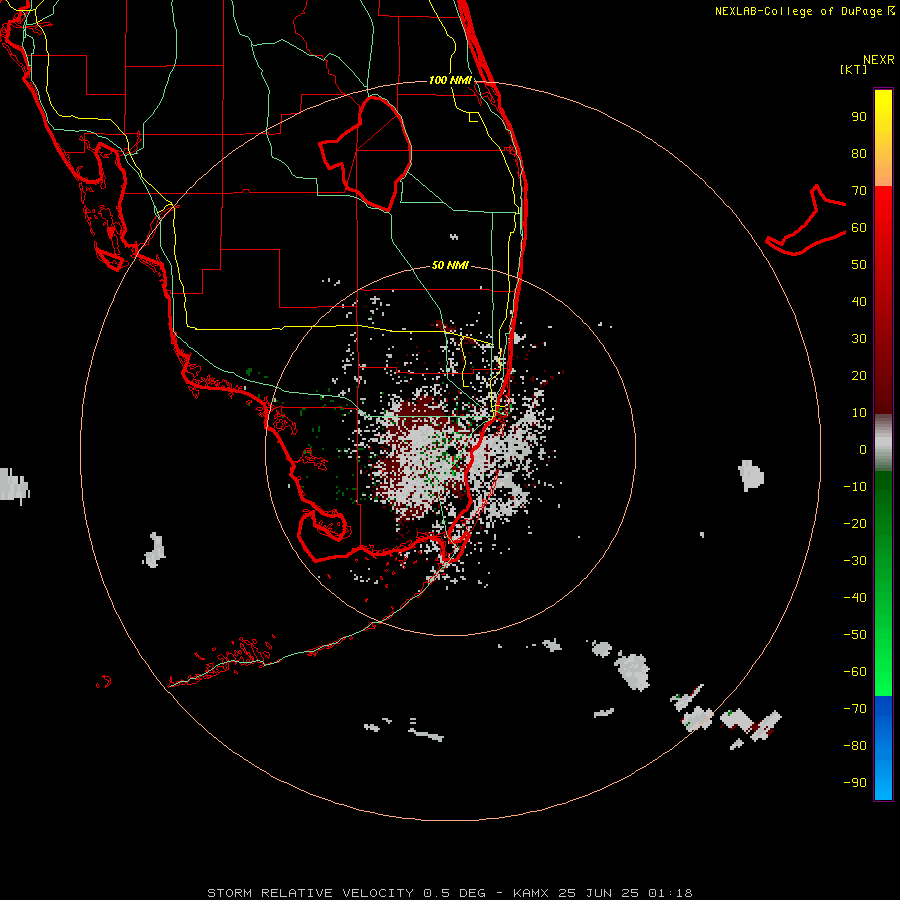Click the blue bottom segment of color bar

coord(883,748)
